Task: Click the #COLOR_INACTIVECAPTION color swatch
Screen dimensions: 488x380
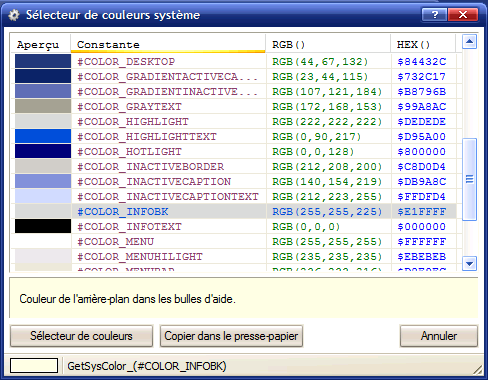Action: click(x=43, y=181)
